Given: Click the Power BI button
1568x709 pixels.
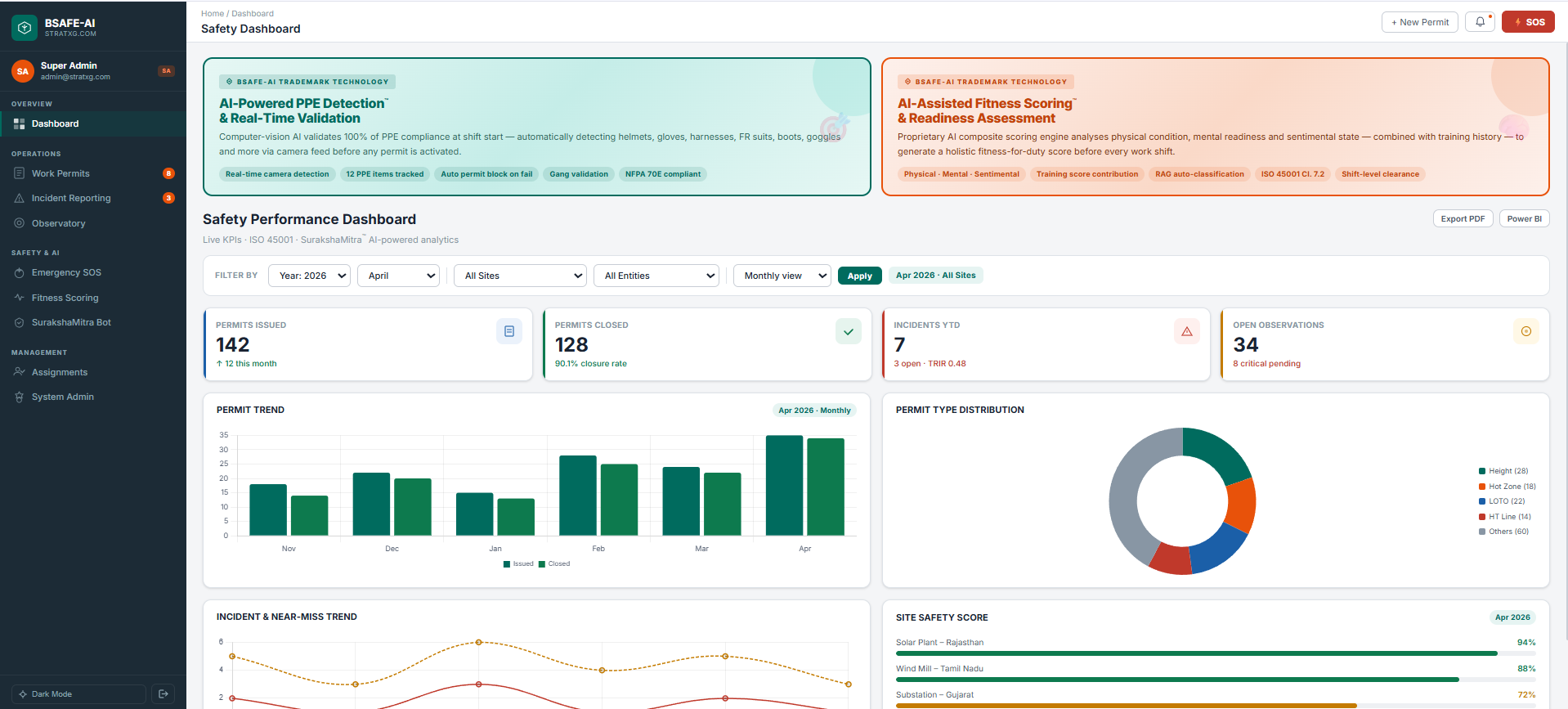Looking at the screenshot, I should 1525,218.
